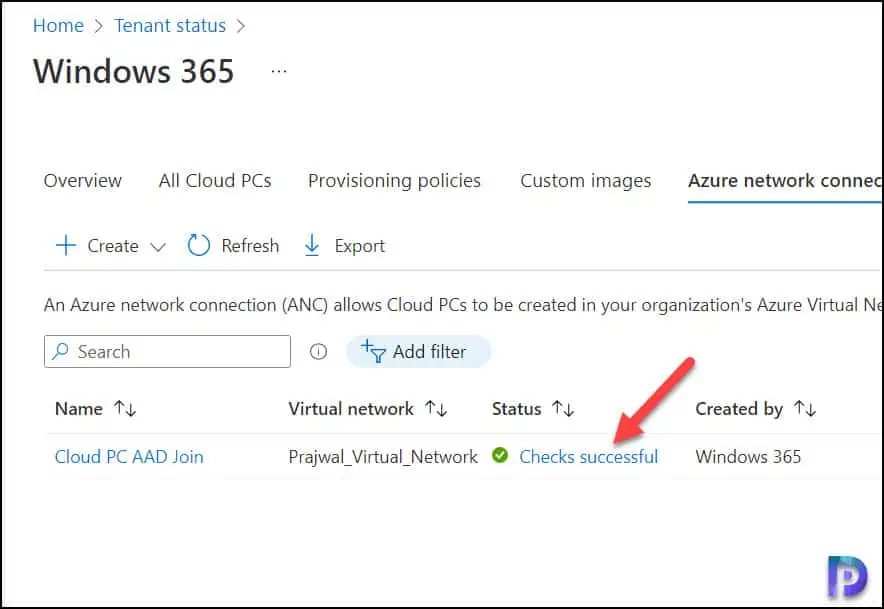Screen dimensions: 884x609
Task: Click the Virtual network column header
Action: 351,408
